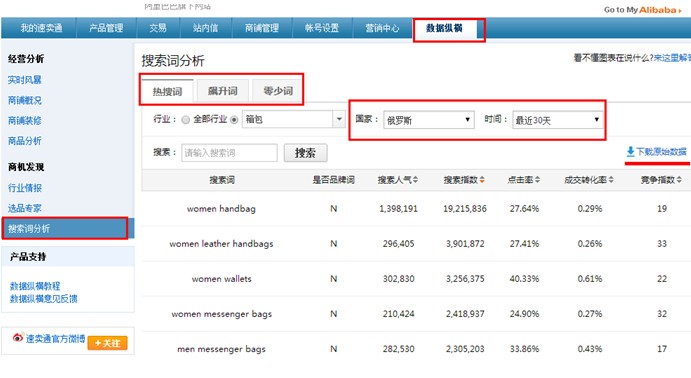
Task: Click the 下载原始数据 link
Action: coord(661,152)
